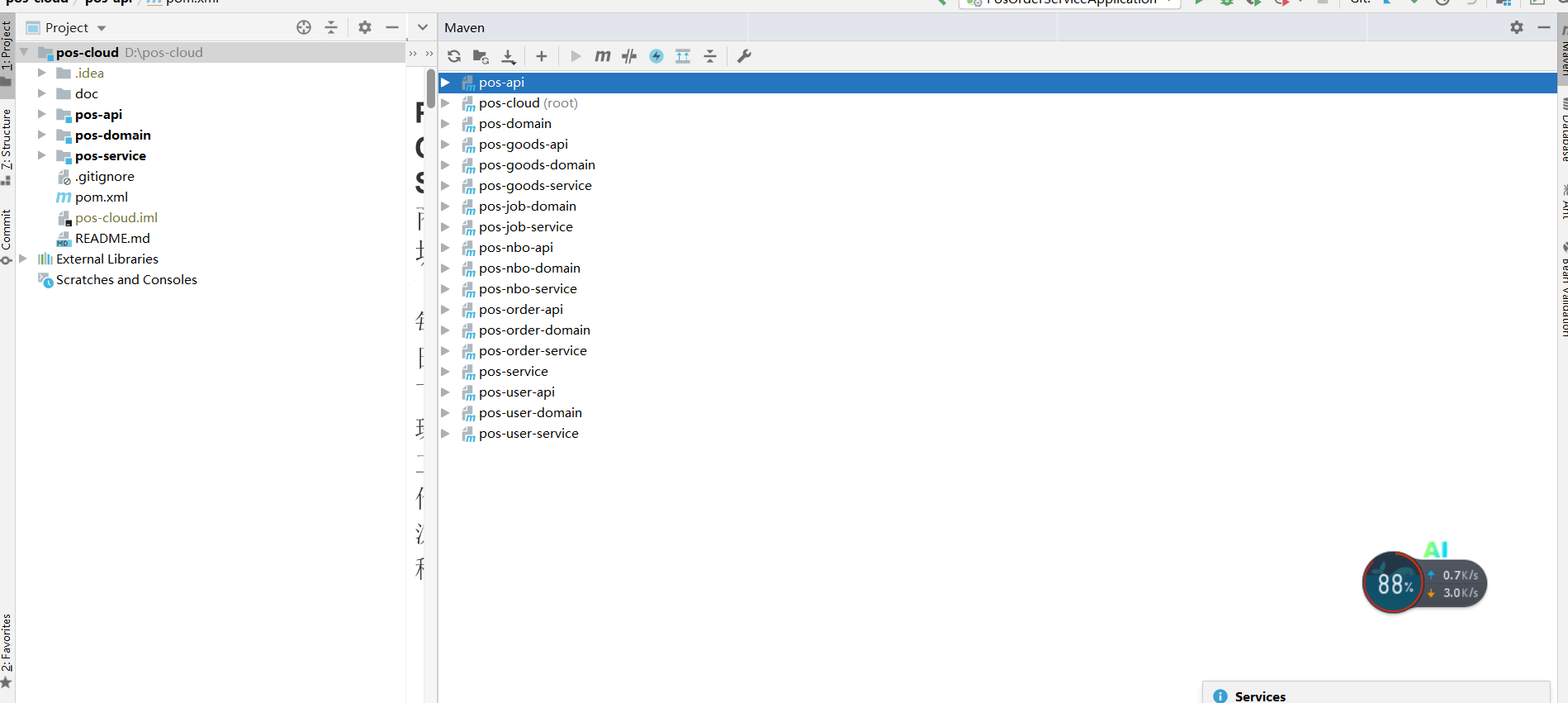Screen dimensions: 1568x703
Task: Open Maven panel gear options
Action: pyautogui.click(x=1517, y=27)
